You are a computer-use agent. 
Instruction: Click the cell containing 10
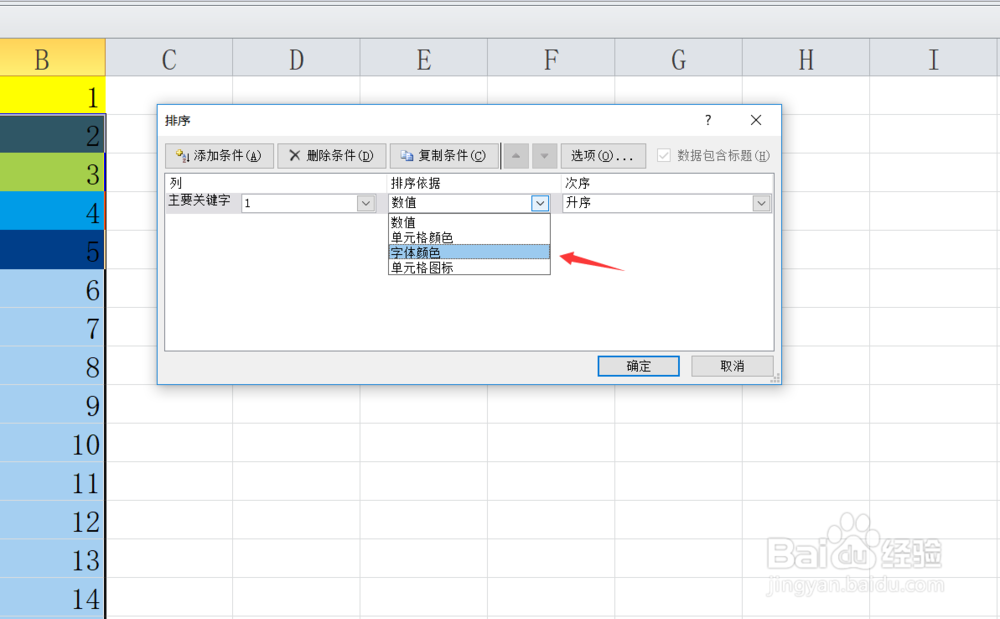tap(52, 443)
